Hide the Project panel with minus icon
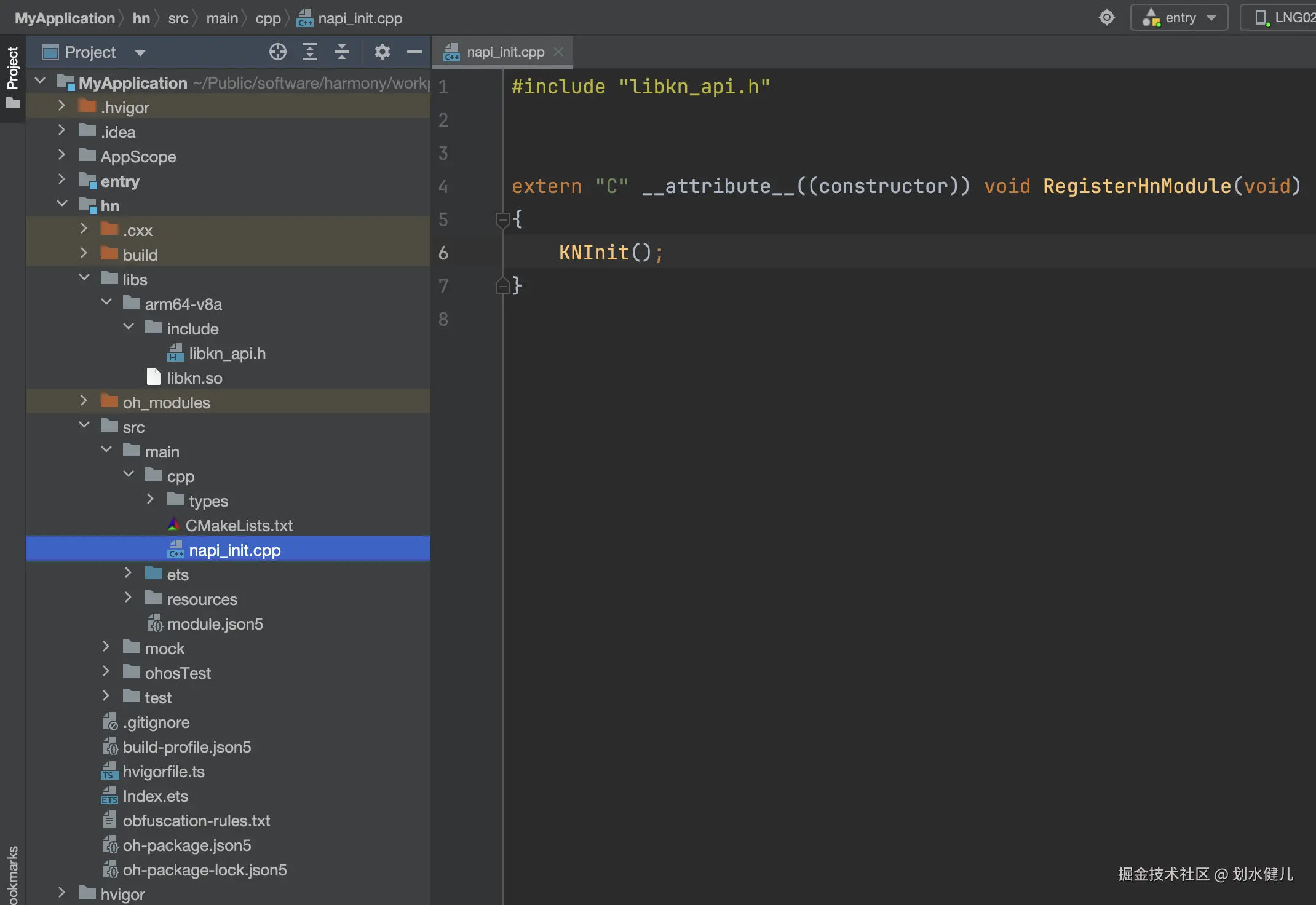The image size is (1316, 905). (414, 52)
